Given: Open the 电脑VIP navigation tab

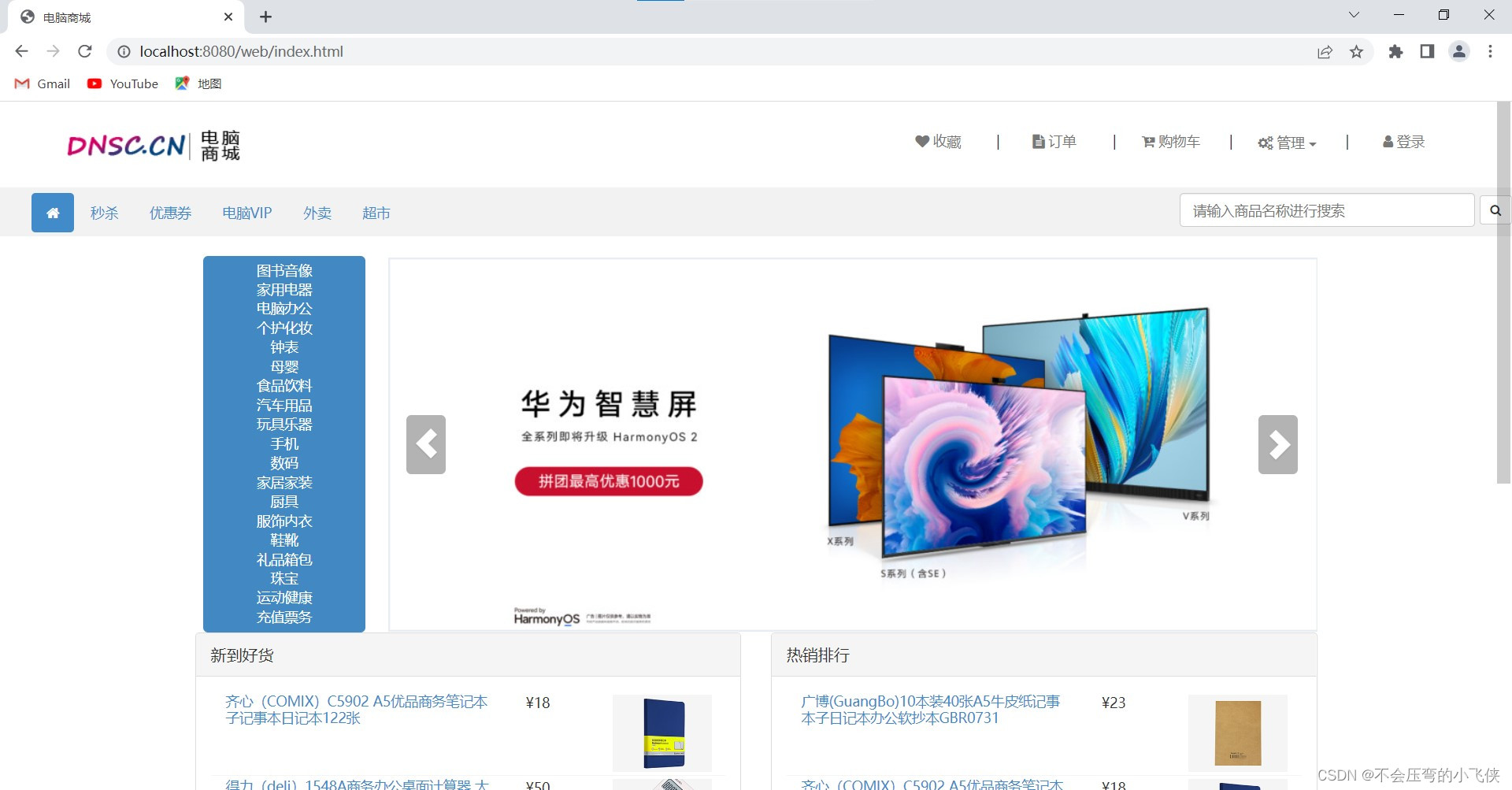Looking at the screenshot, I should [x=247, y=213].
